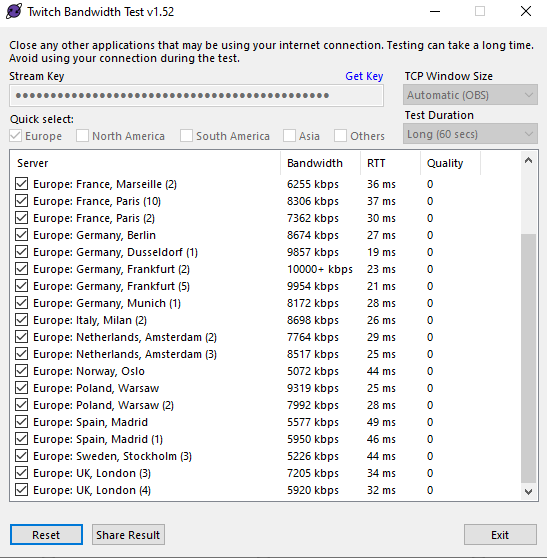547x558 pixels.
Task: Toggle the Europe quick select checkbox
Action: pos(16,136)
